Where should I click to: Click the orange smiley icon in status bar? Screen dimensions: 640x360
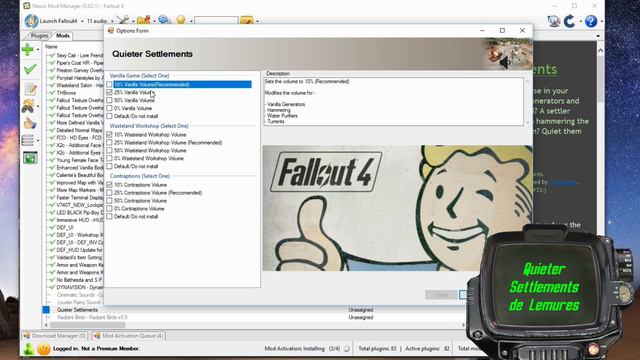point(44,349)
